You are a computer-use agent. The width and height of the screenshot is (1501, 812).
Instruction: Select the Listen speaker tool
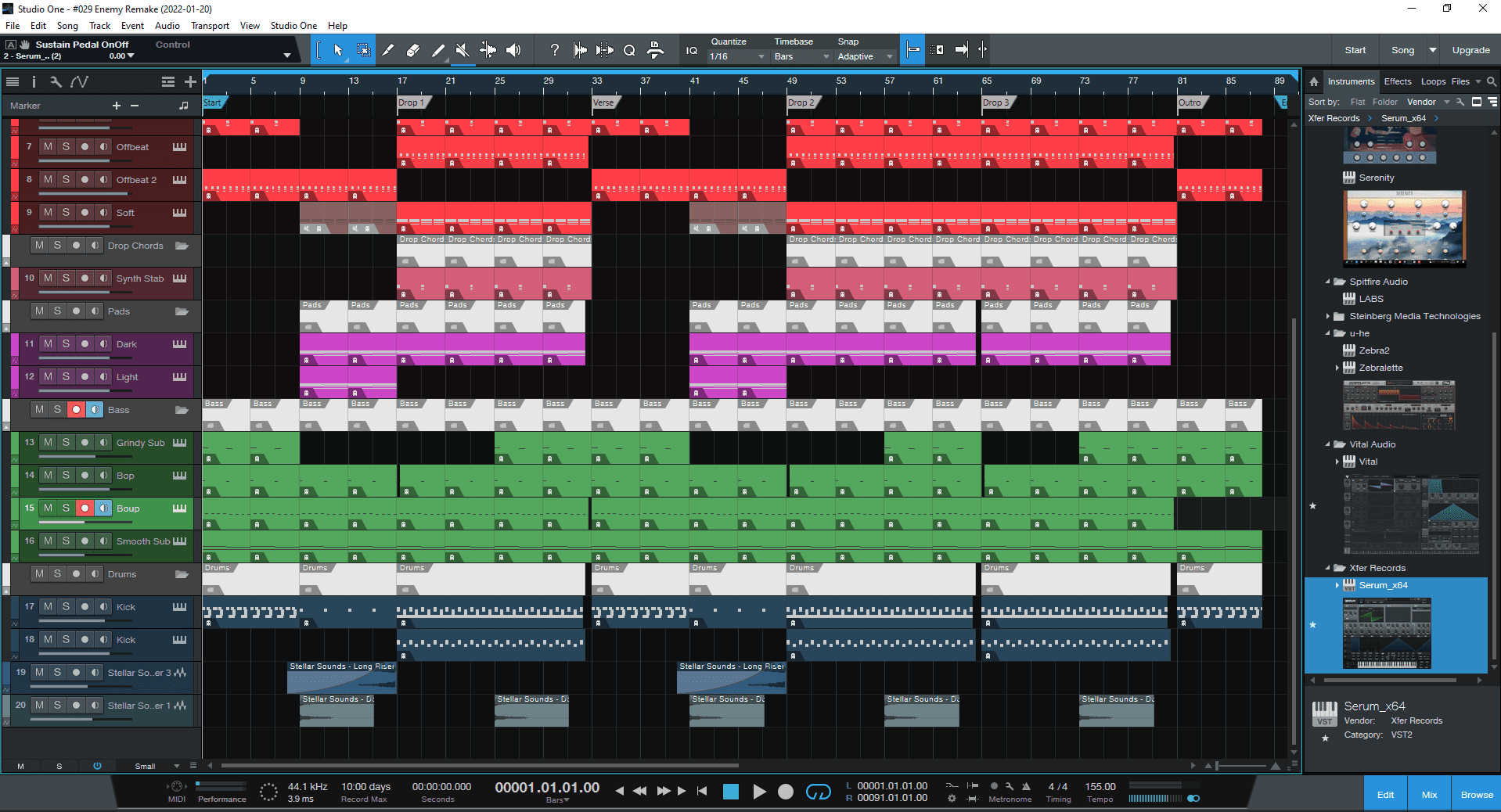513,50
